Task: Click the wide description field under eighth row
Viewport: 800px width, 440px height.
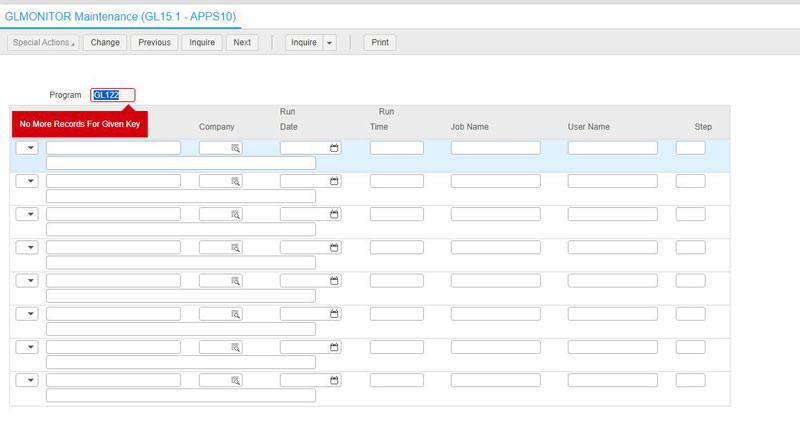Action: 181,396
